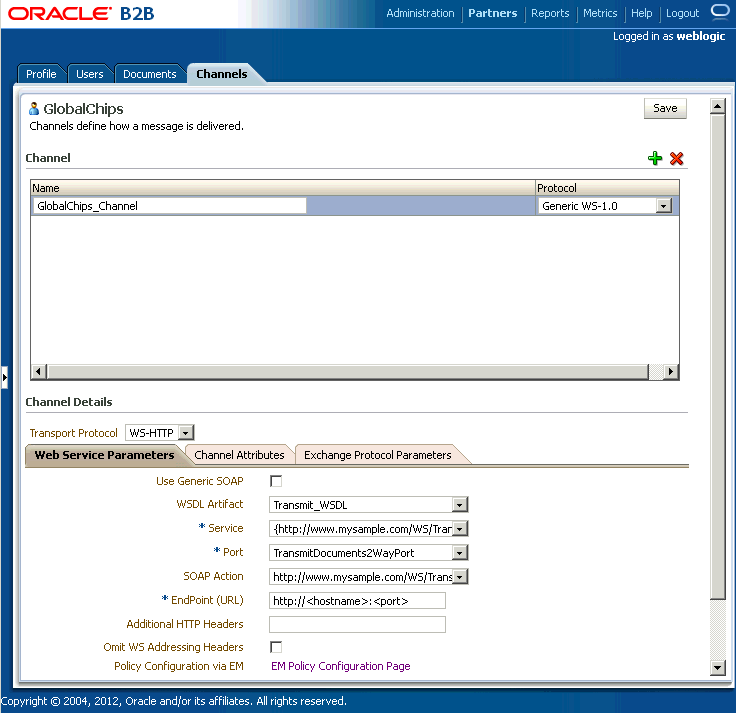736x713 pixels.
Task: Click the Oracle B2B logo
Action: coord(81,13)
